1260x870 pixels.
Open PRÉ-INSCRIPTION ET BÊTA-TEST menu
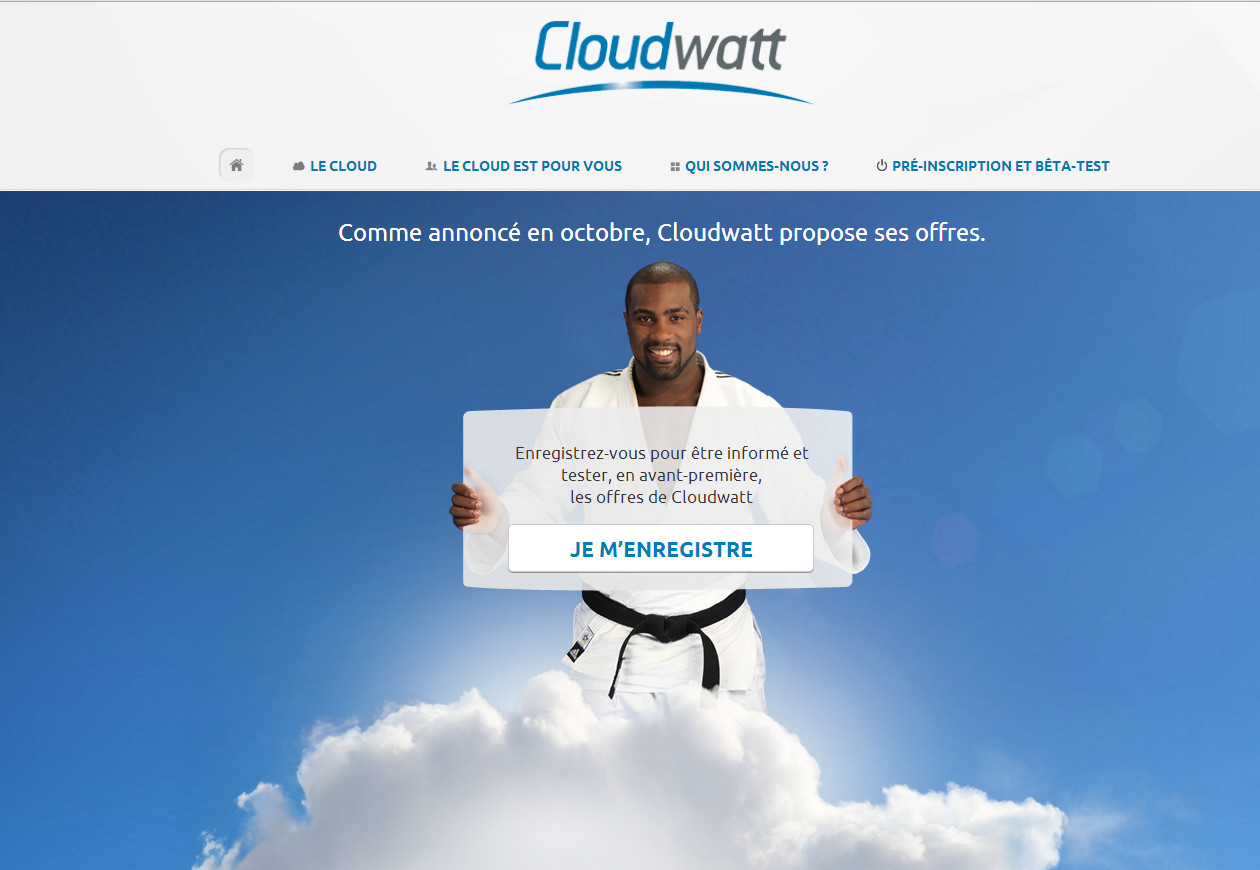pyautogui.click(x=993, y=166)
